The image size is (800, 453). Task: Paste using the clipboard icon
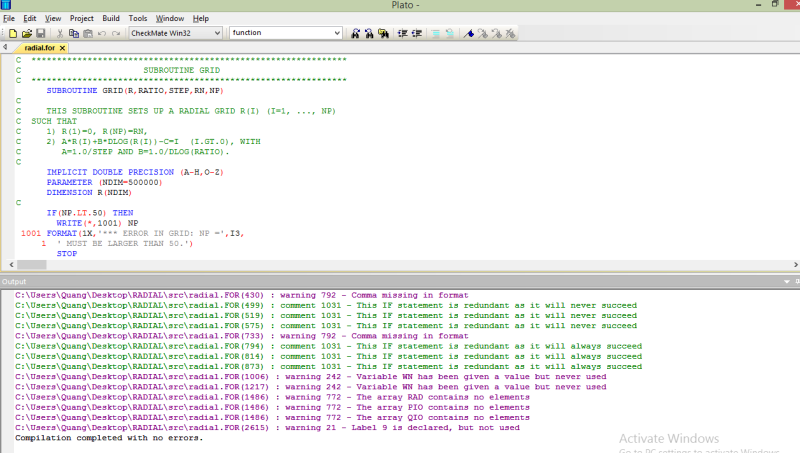tap(88, 34)
